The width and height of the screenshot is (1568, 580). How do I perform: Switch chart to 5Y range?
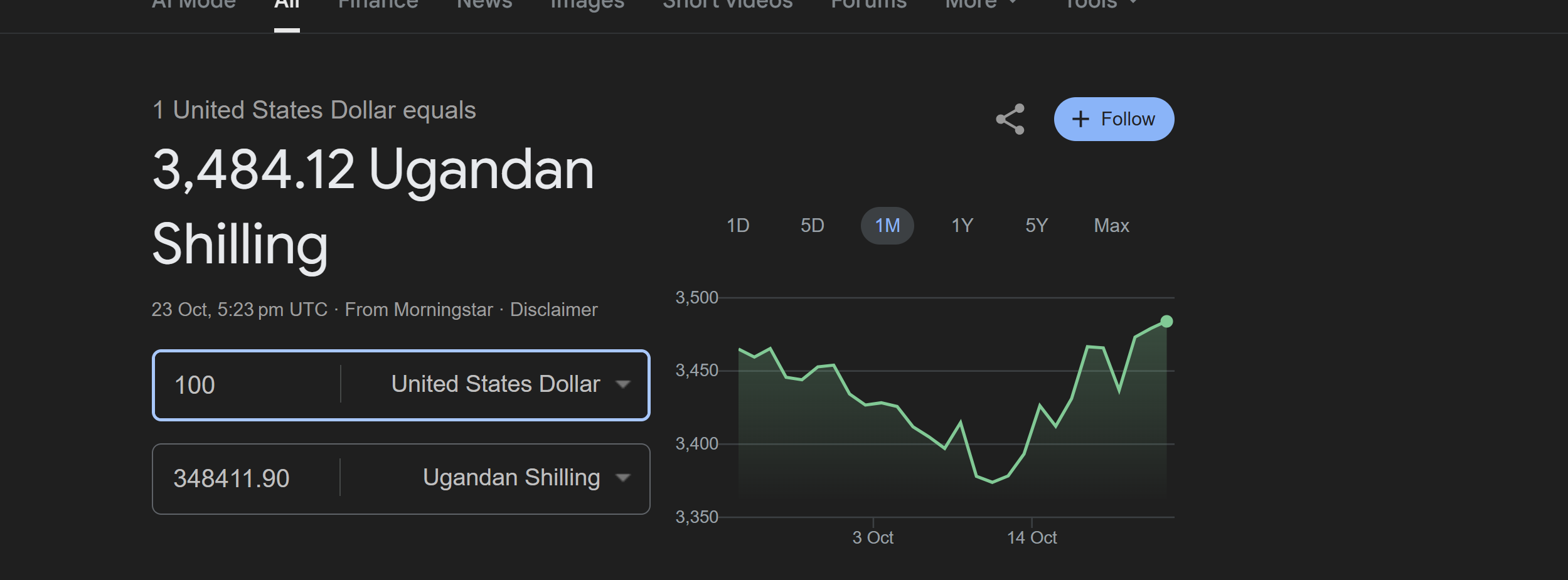tap(1037, 226)
